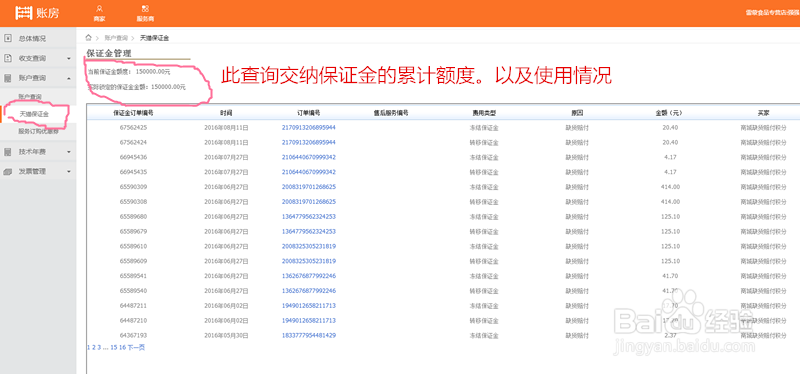
Task: Open order link in row 66945435
Action: coord(309,171)
